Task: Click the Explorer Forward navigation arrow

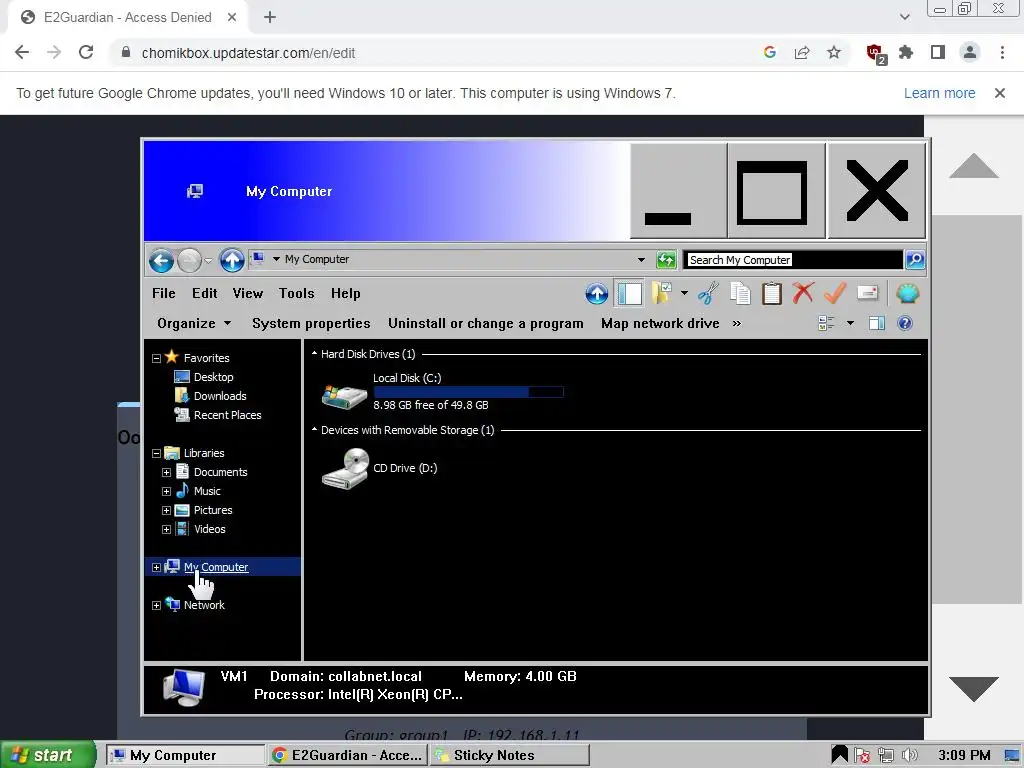Action: coord(189,261)
